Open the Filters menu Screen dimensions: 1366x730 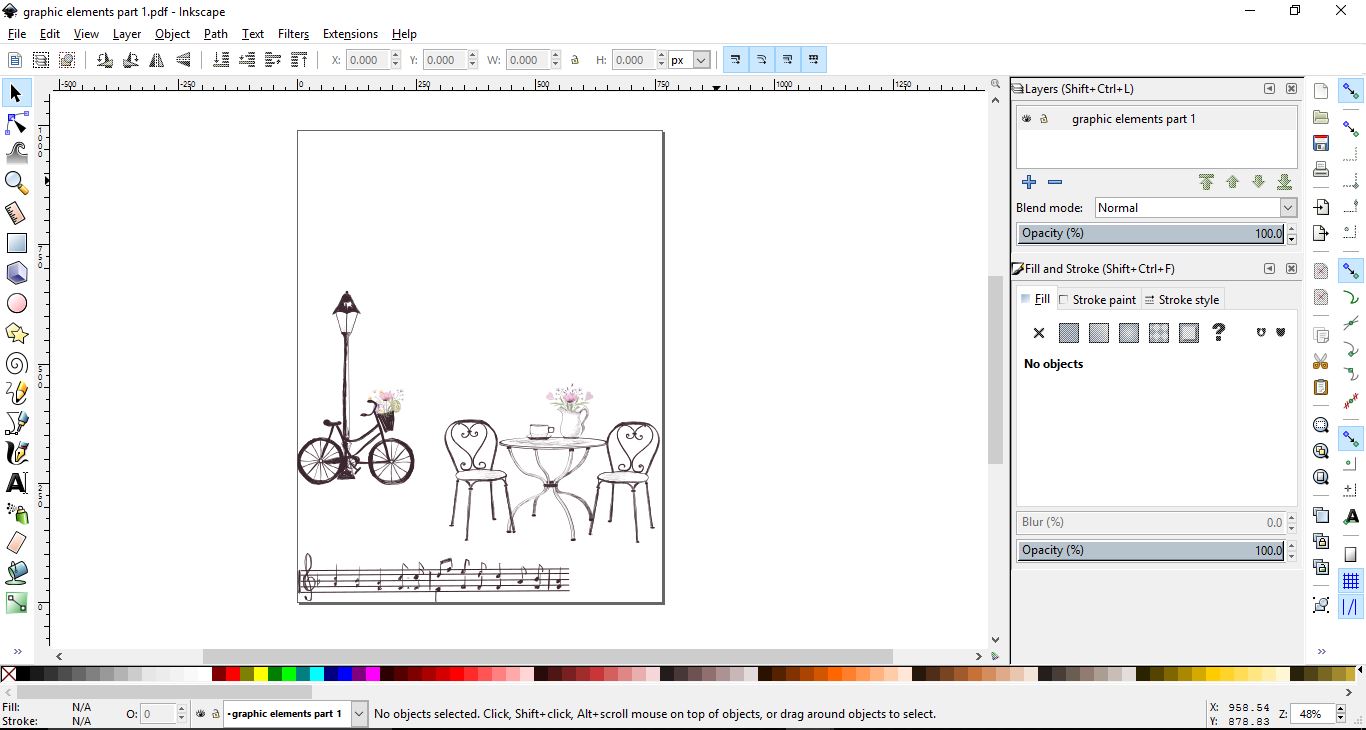(x=293, y=33)
